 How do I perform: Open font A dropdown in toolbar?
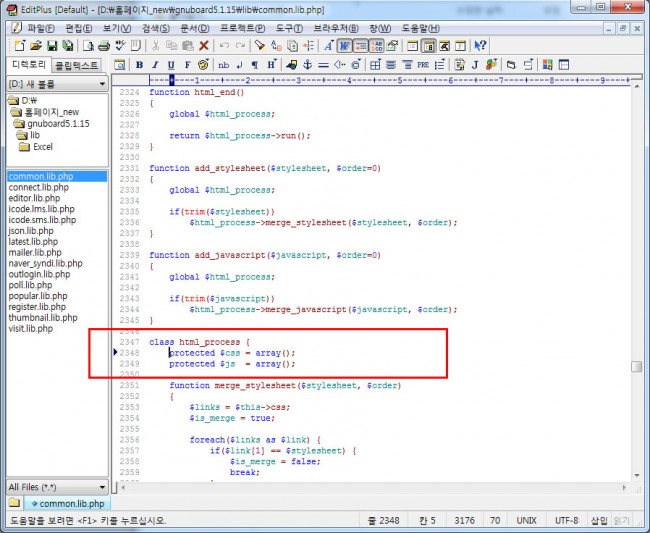pos(329,46)
